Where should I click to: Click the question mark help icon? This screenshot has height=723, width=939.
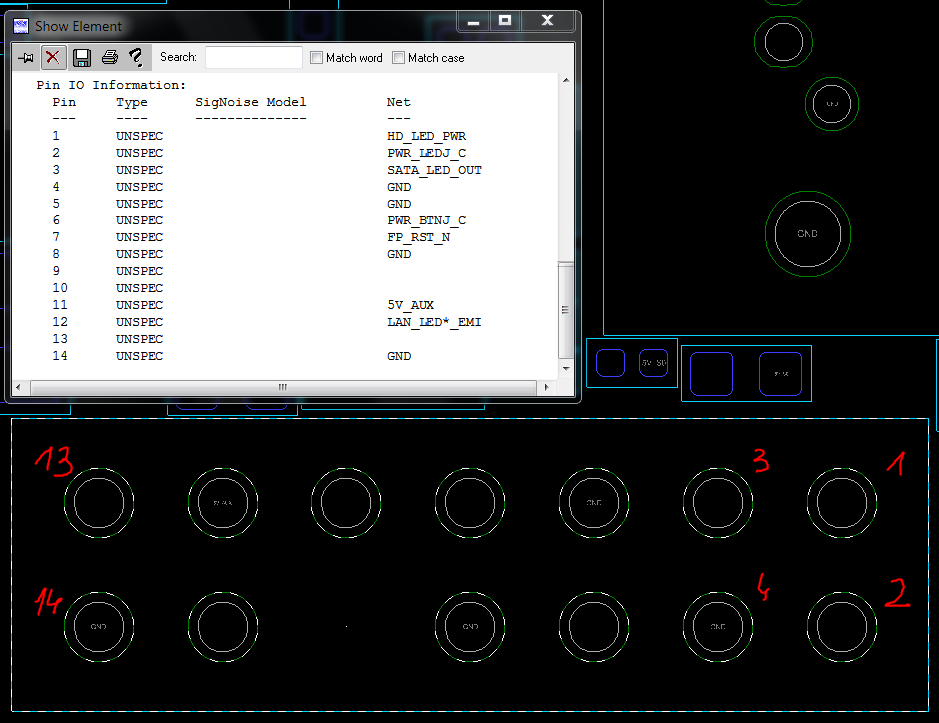[x=136, y=58]
